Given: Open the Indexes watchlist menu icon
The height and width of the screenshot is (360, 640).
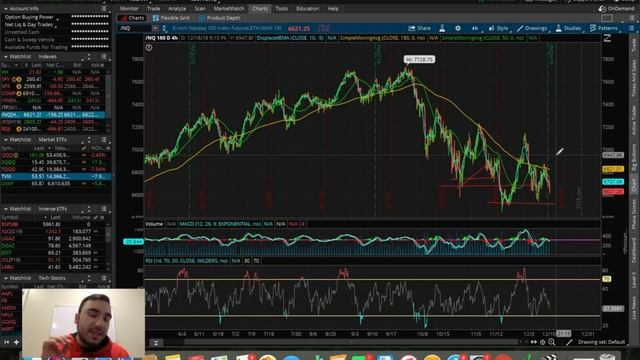Looking at the screenshot, I should tap(104, 57).
